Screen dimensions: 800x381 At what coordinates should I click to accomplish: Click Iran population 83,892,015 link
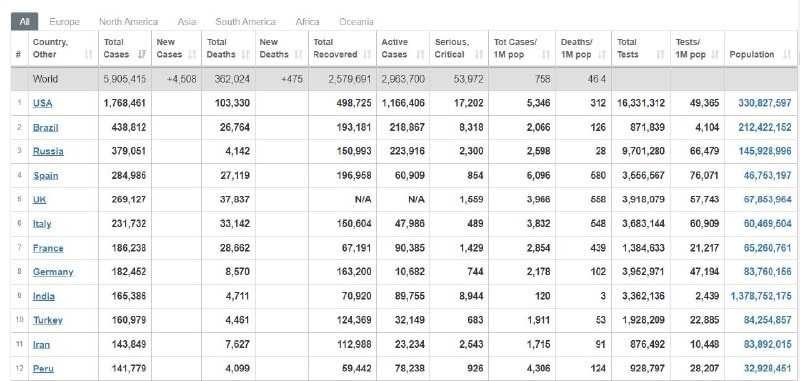768,345
